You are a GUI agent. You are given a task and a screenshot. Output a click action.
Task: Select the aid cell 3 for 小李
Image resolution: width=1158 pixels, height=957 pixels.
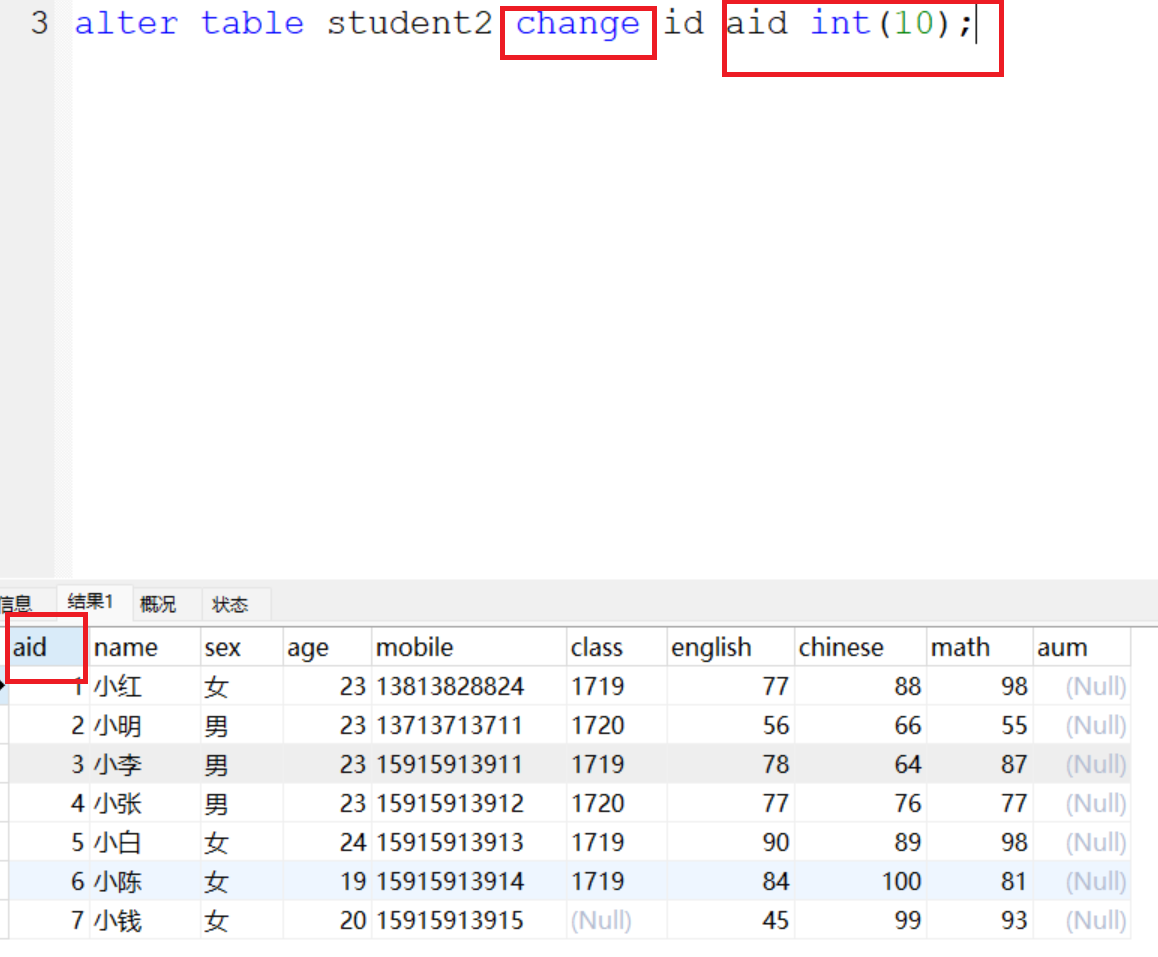[49, 764]
